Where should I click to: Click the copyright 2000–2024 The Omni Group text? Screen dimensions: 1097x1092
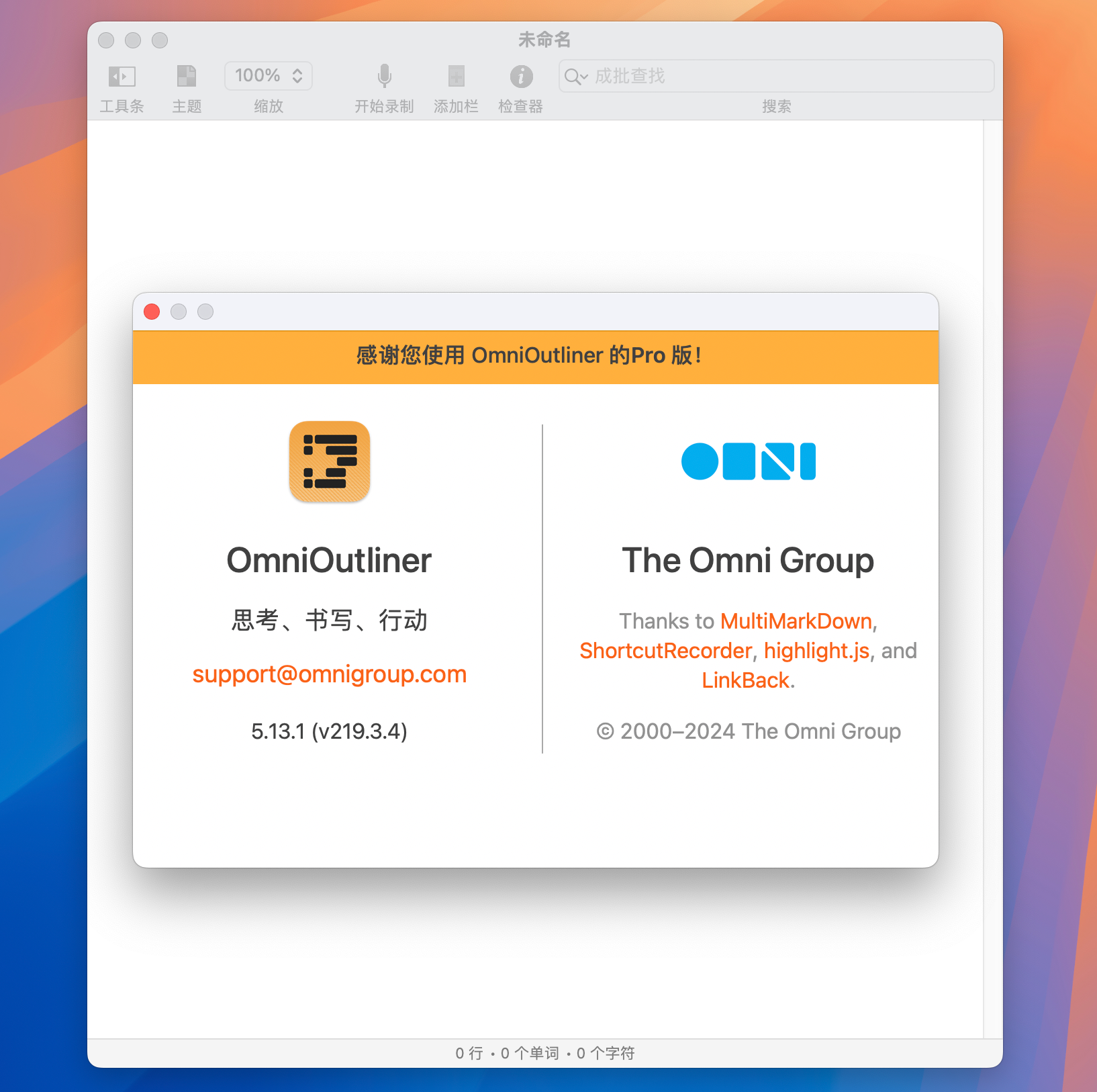tap(749, 731)
